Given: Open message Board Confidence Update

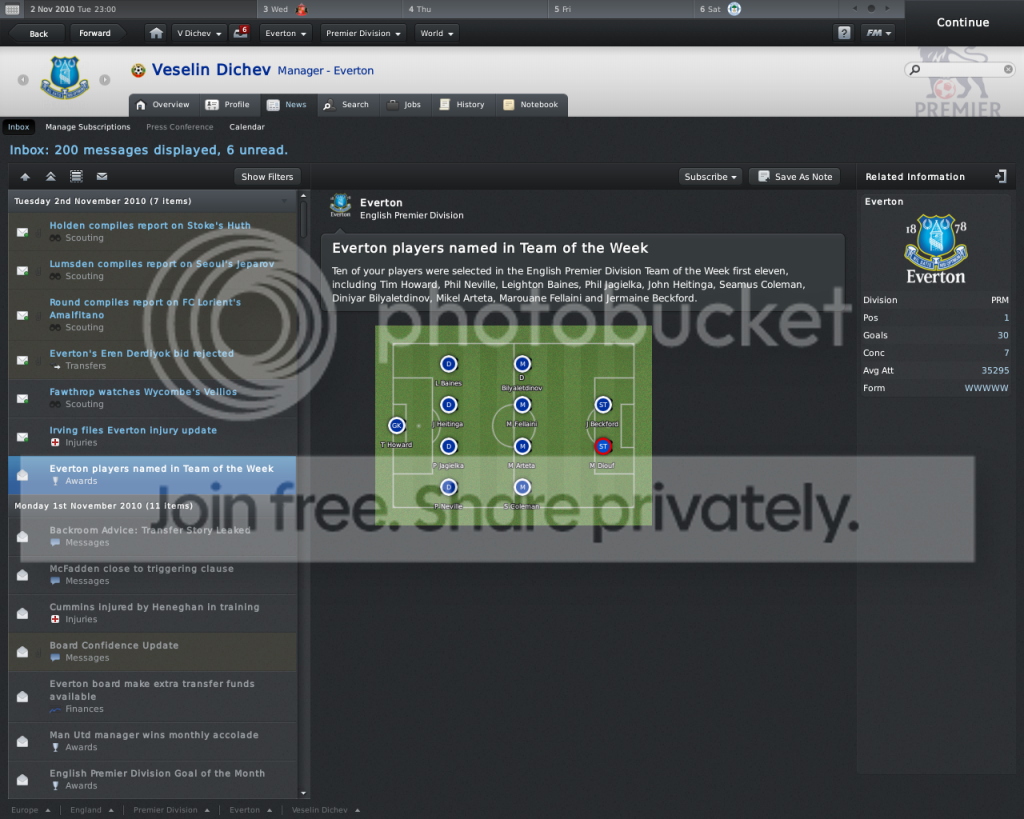Looking at the screenshot, I should [x=153, y=651].
